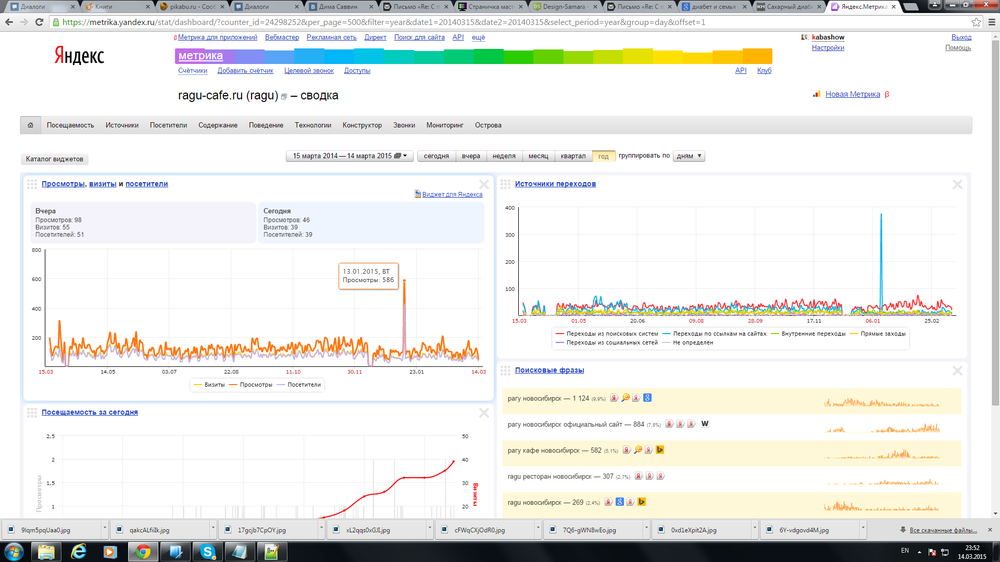Screen dimensions: 1000x562
Task: Open the date range dropdown 15 марта 2014
Action: 349,156
